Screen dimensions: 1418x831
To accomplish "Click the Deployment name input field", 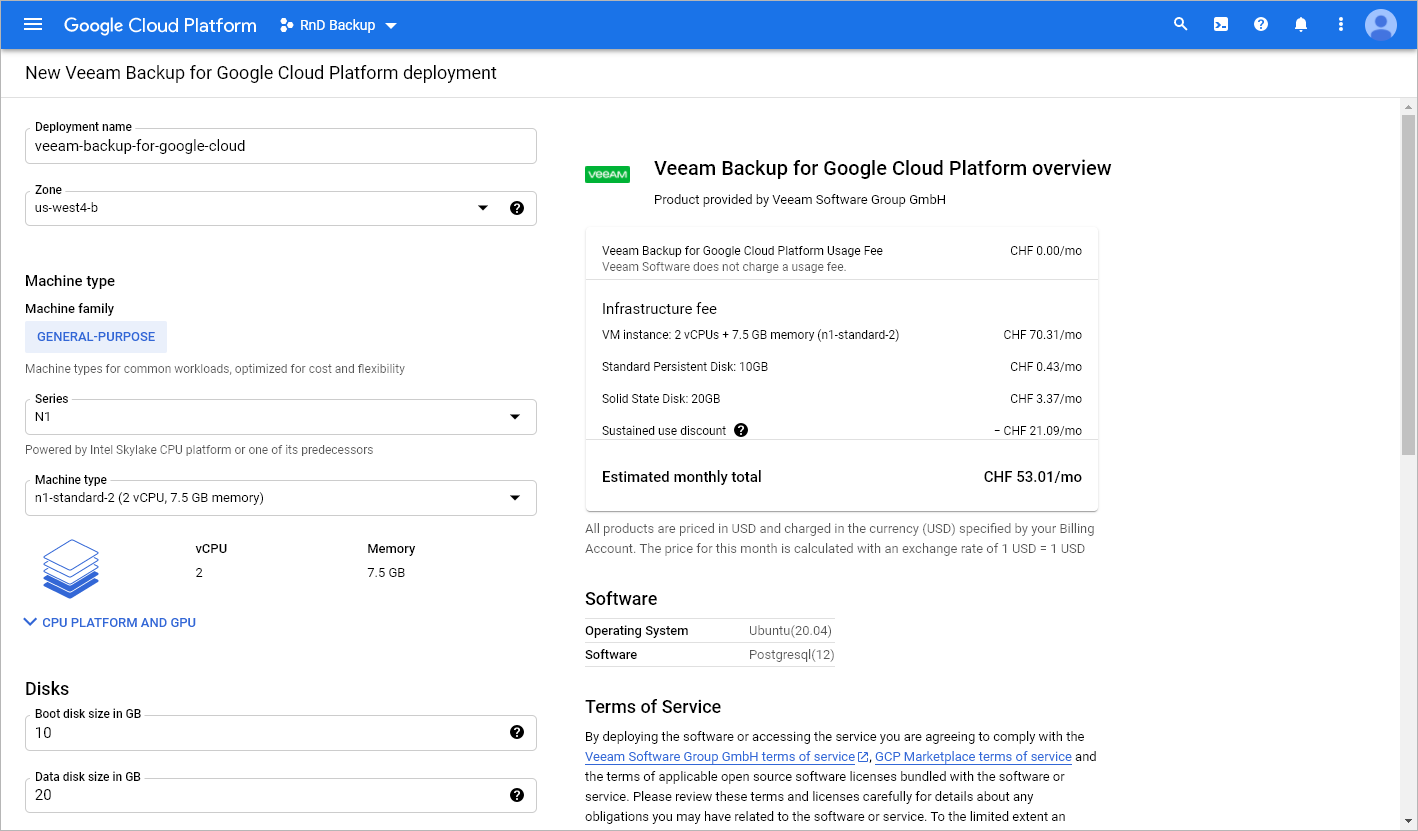I will [281, 146].
